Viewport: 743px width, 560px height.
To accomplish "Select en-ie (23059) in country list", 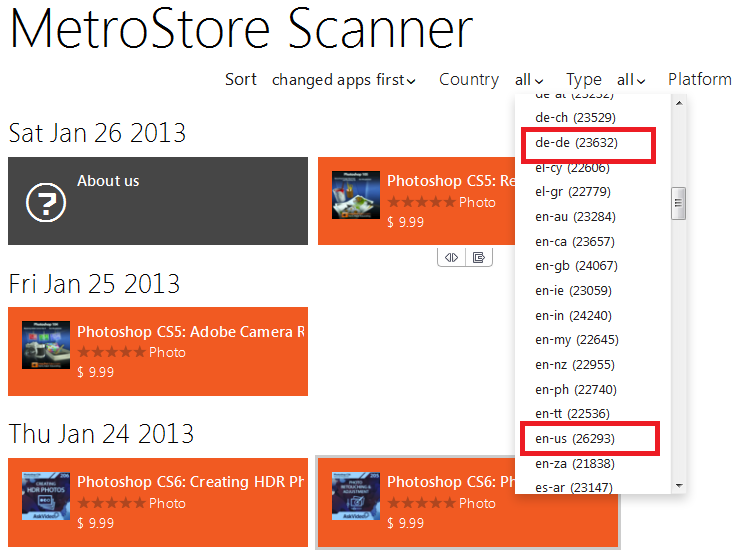I will (x=573, y=290).
